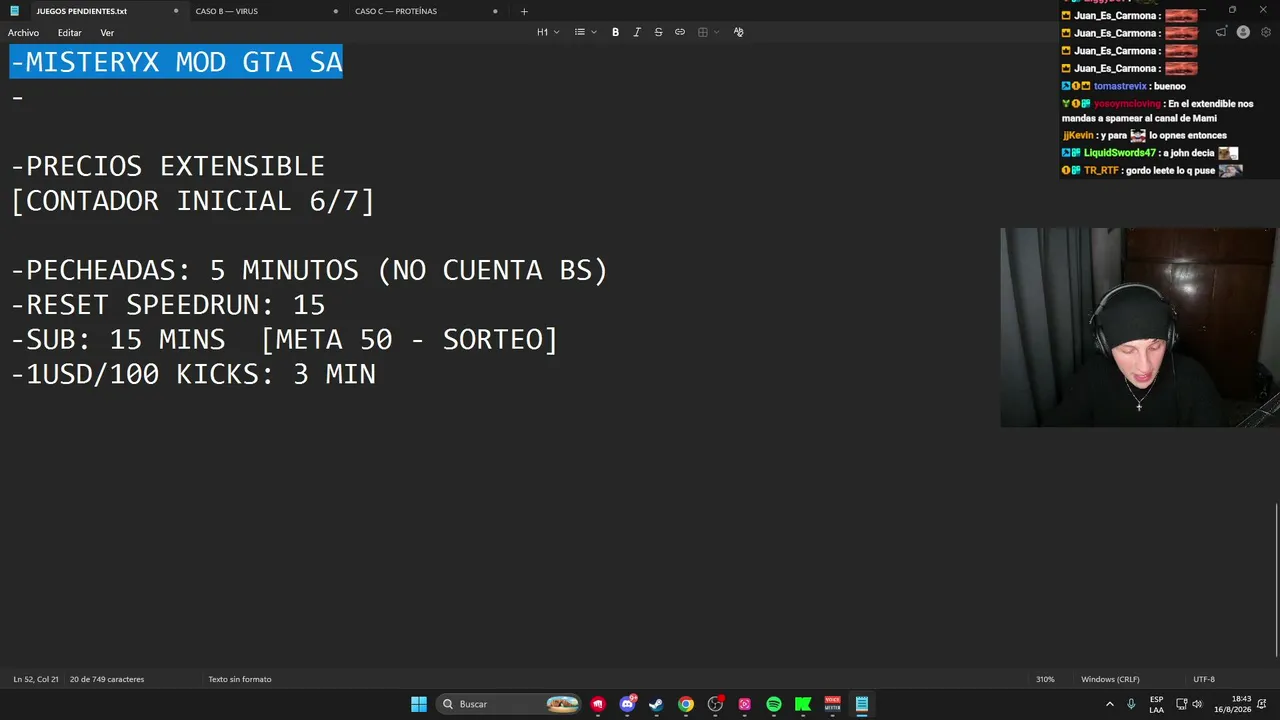This screenshot has height=720, width=1280.
Task: Open the account profile avatar
Action: (1243, 32)
